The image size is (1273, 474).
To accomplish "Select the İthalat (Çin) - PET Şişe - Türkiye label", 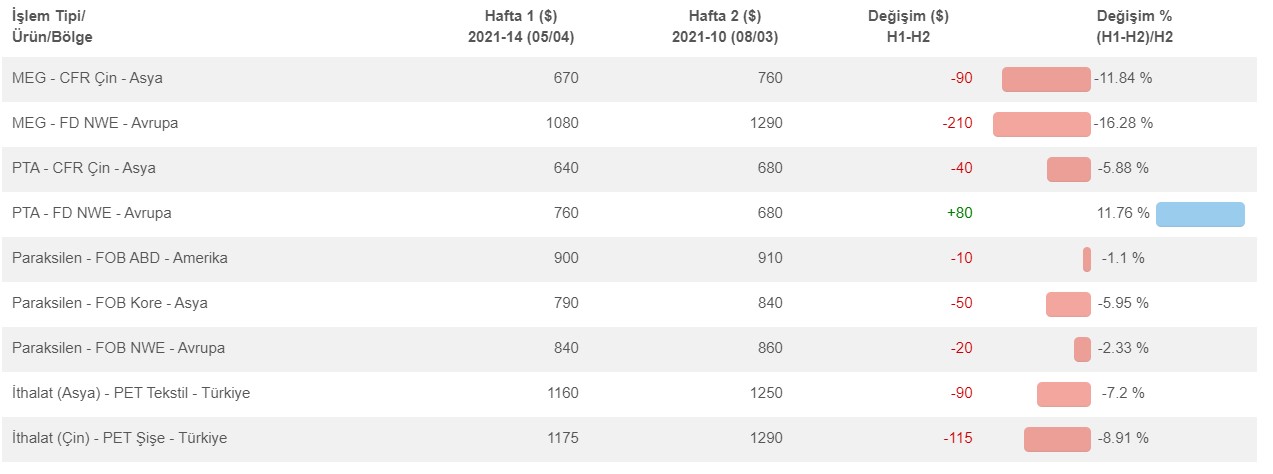I will [120, 438].
